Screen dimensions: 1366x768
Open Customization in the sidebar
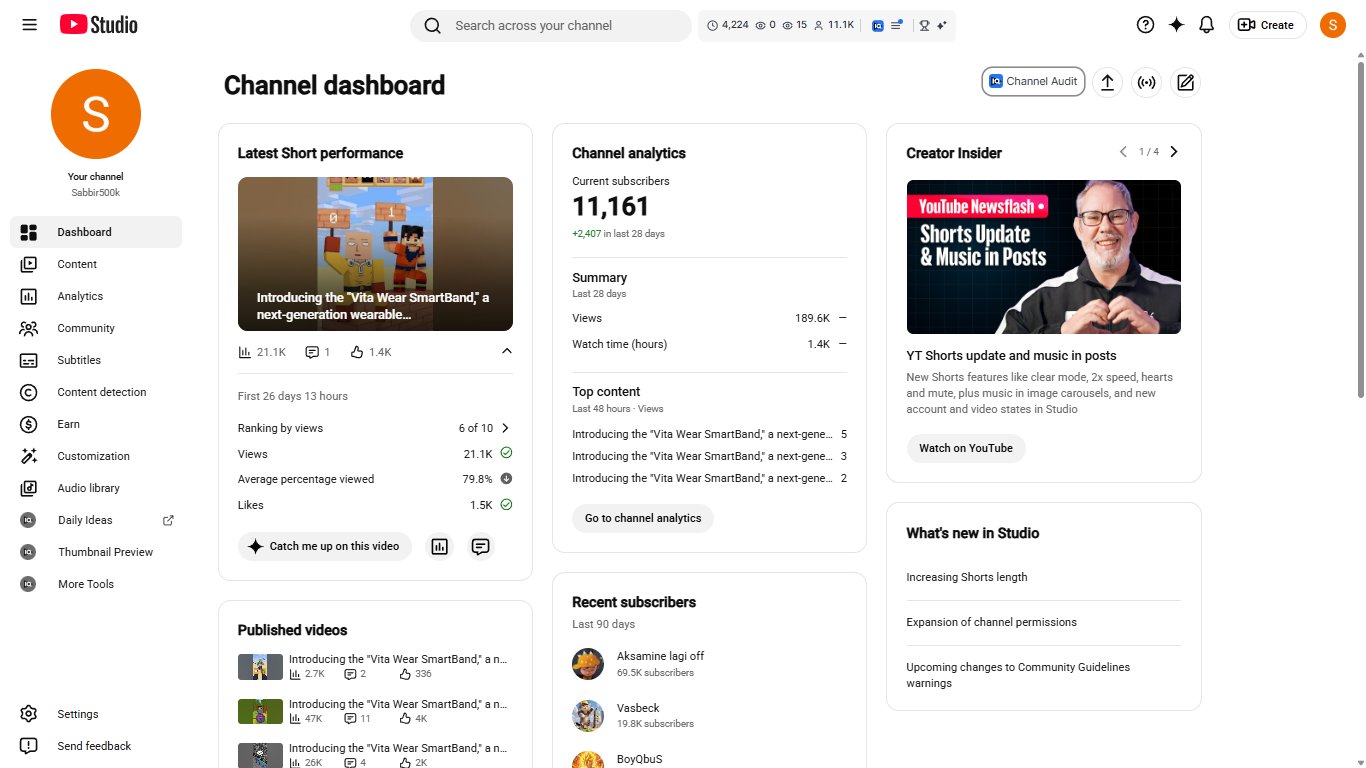tap(96, 456)
